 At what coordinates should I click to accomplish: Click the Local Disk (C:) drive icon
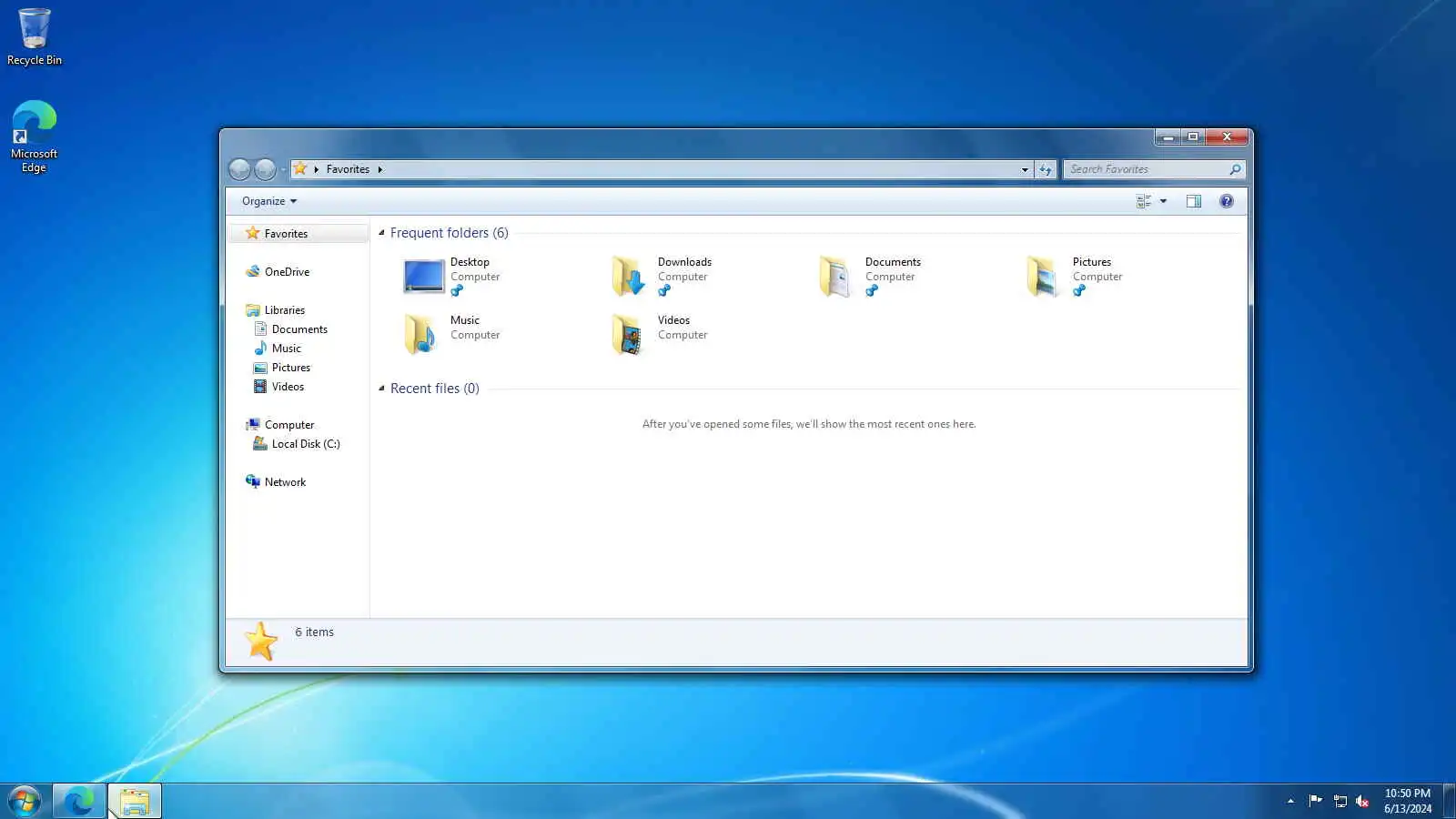click(260, 444)
